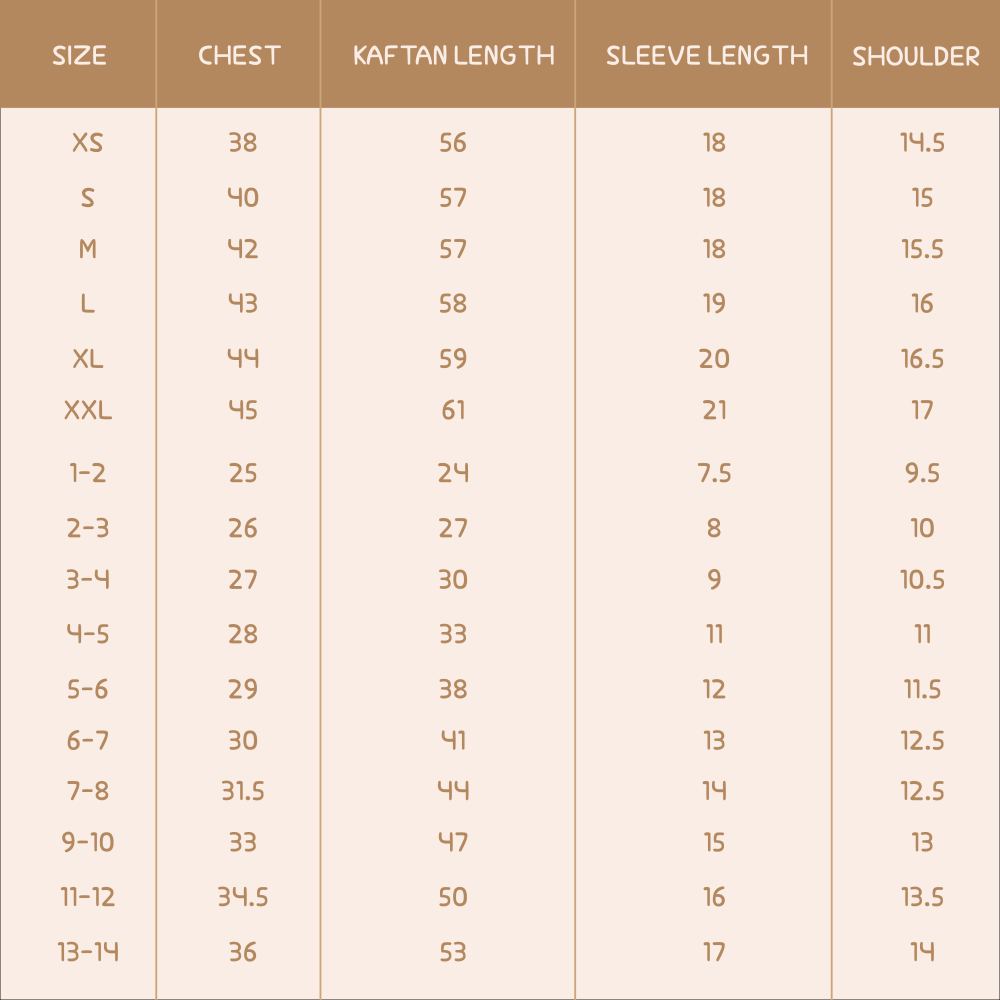Click chest value 34.5 for size 11-12

click(243, 897)
